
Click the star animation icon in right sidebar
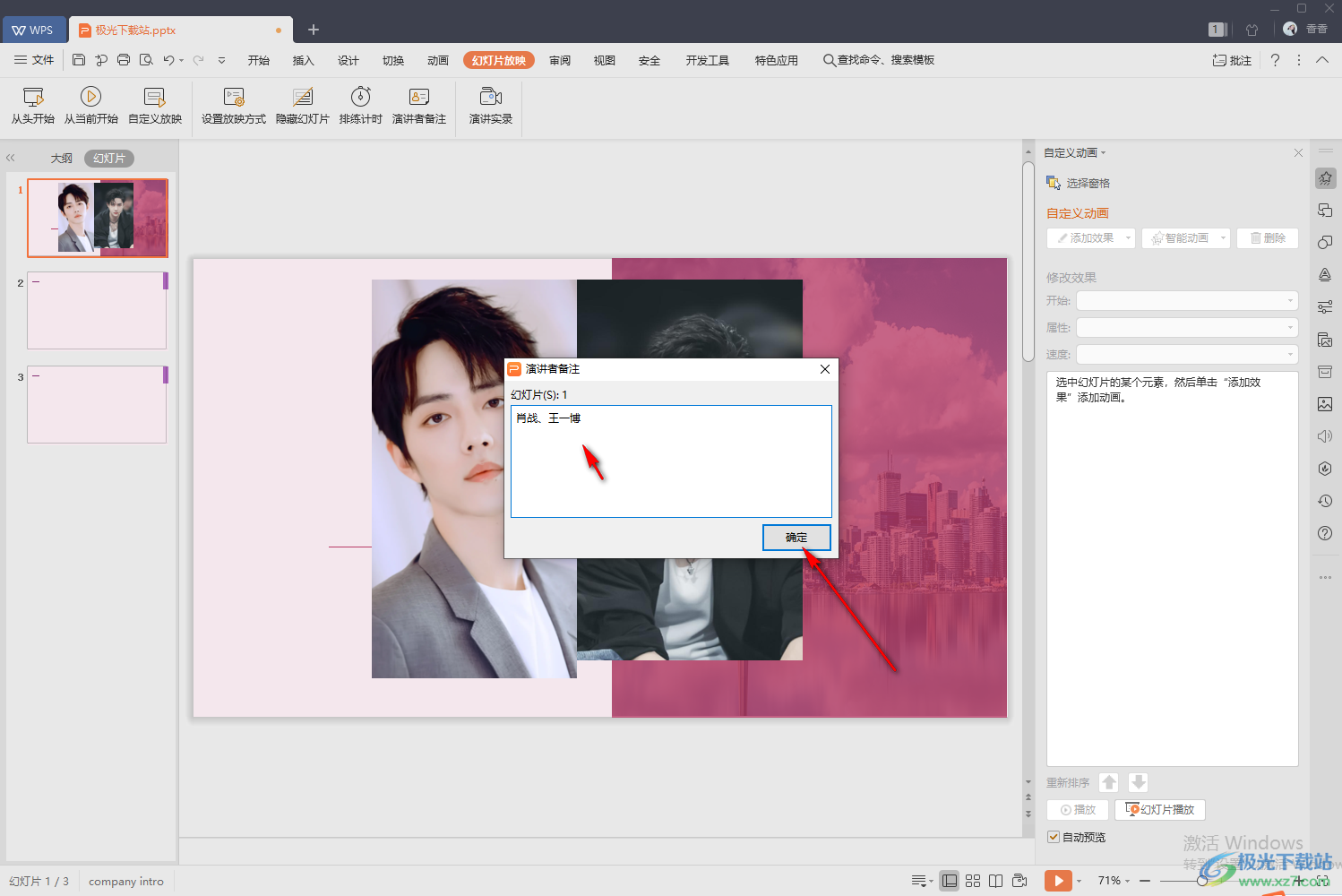pos(1325,178)
